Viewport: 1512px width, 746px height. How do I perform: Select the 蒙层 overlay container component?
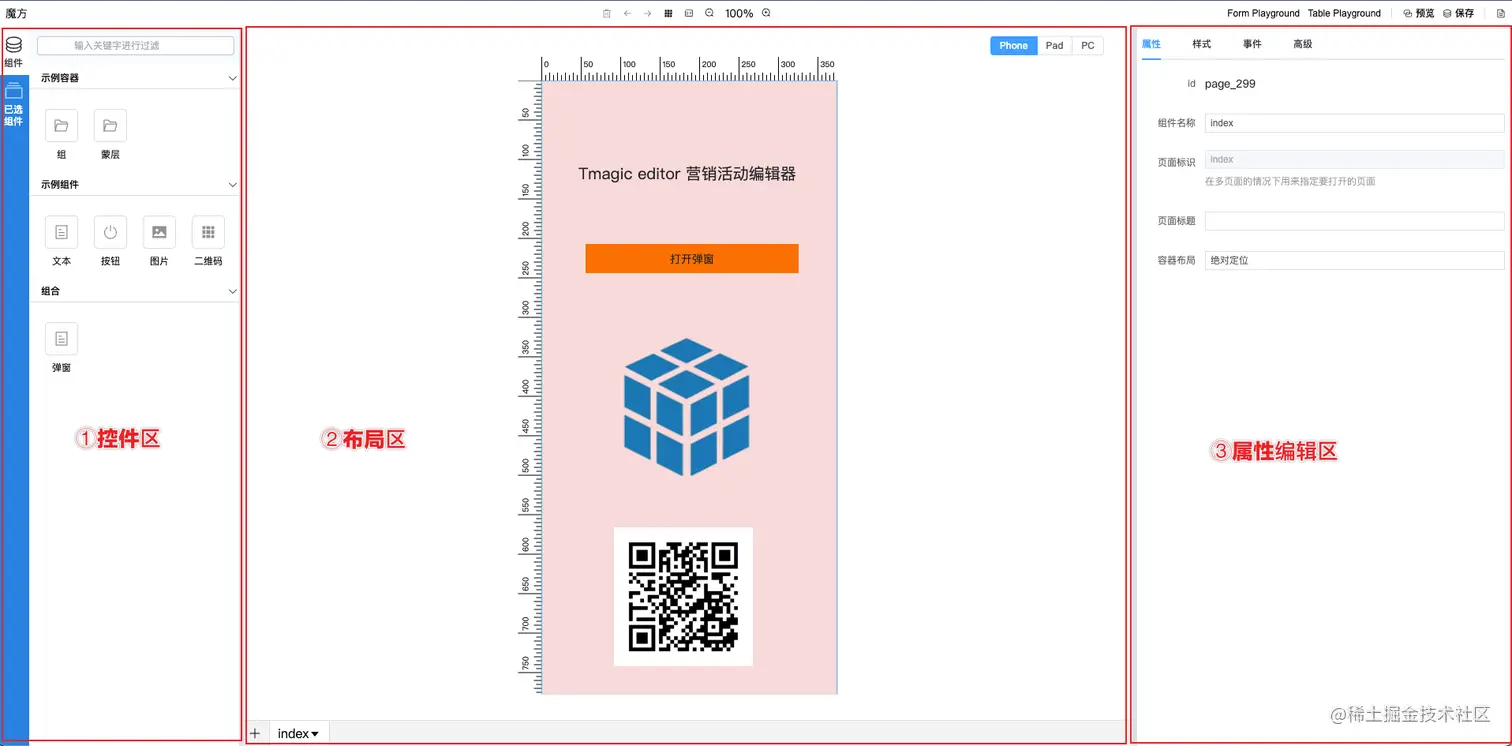coord(110,135)
